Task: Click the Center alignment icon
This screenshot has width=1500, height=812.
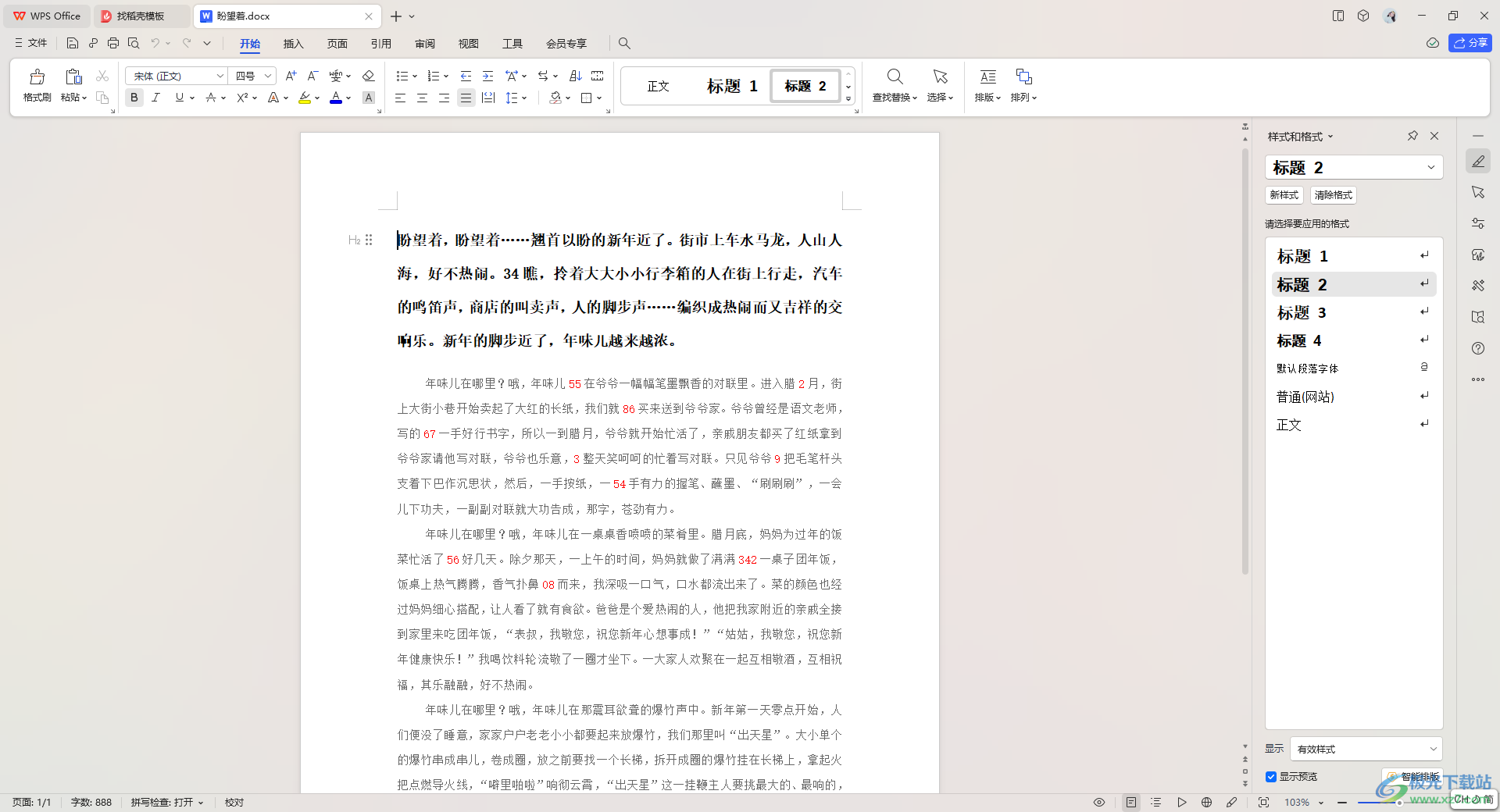Action: pyautogui.click(x=422, y=98)
